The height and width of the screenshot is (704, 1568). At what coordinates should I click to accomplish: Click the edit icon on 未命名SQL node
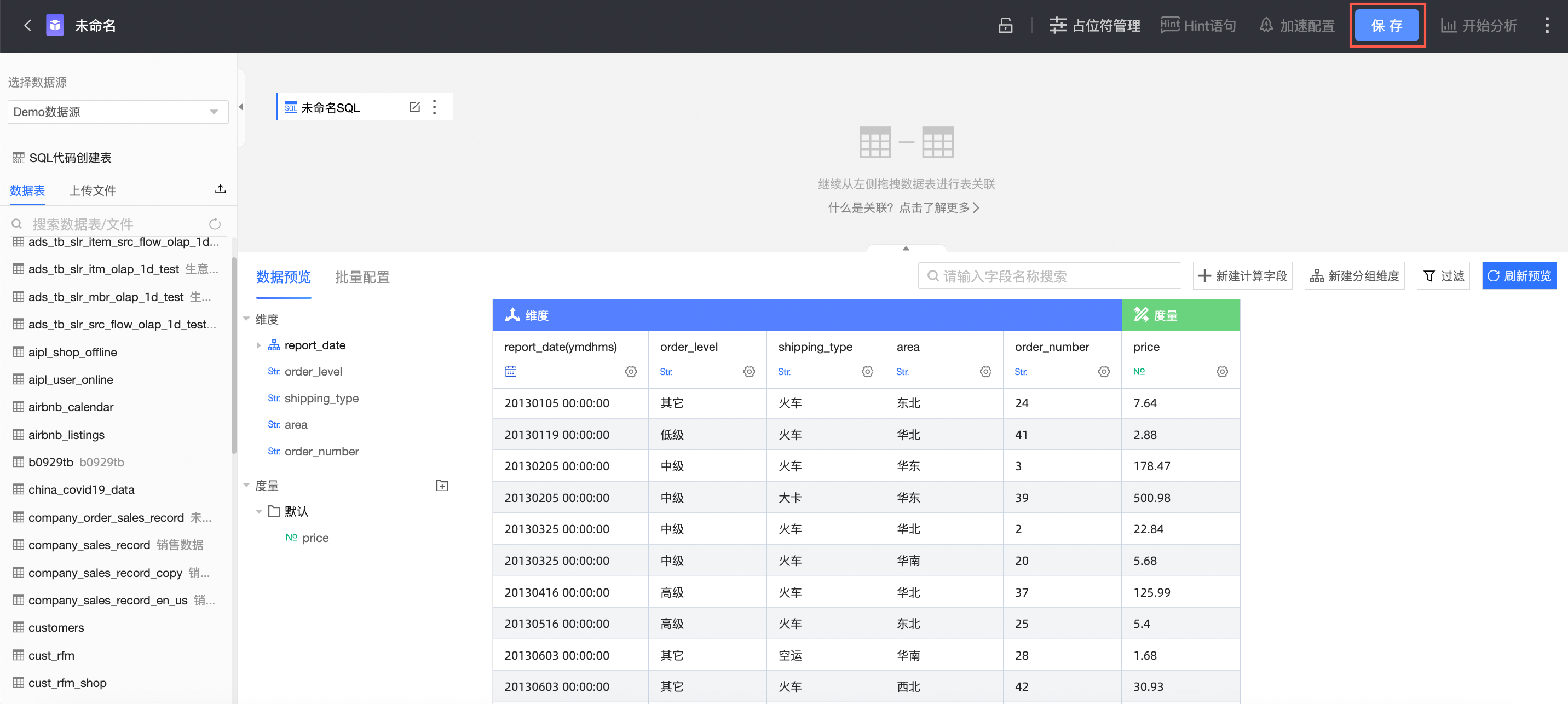414,107
